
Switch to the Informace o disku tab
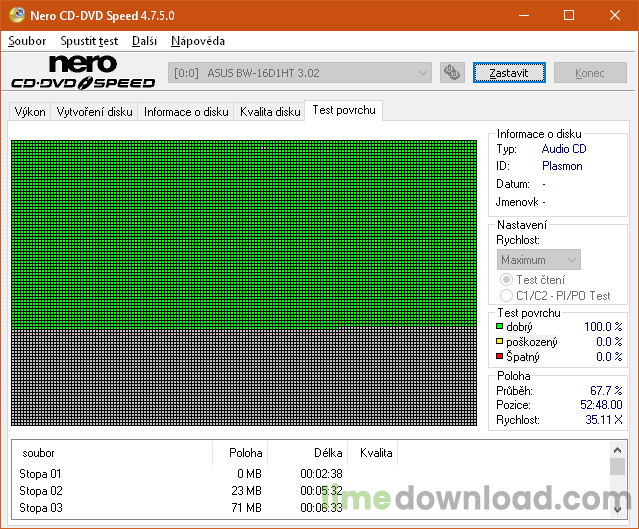pos(186,112)
